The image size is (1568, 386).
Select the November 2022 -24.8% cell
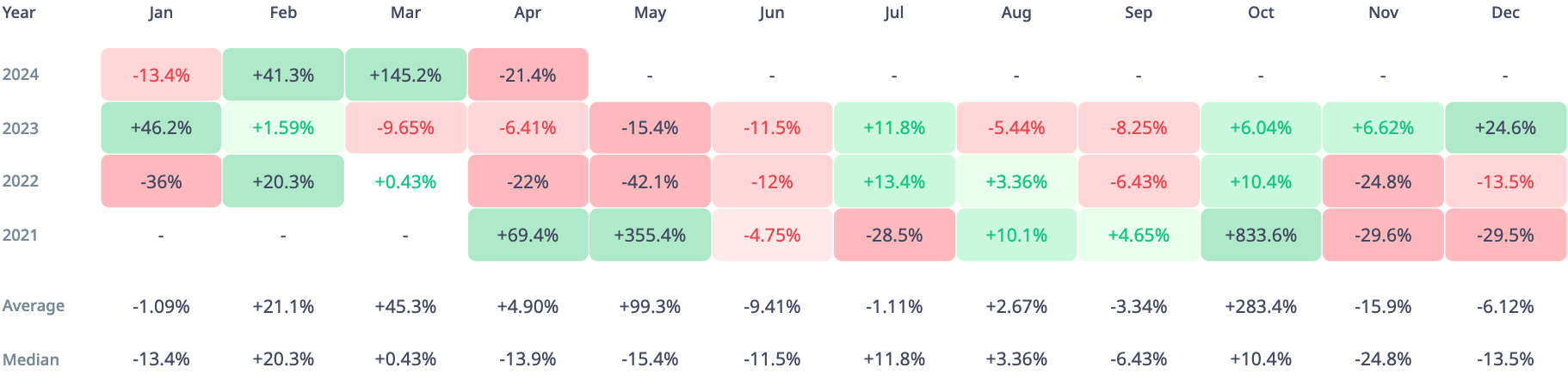1383,181
